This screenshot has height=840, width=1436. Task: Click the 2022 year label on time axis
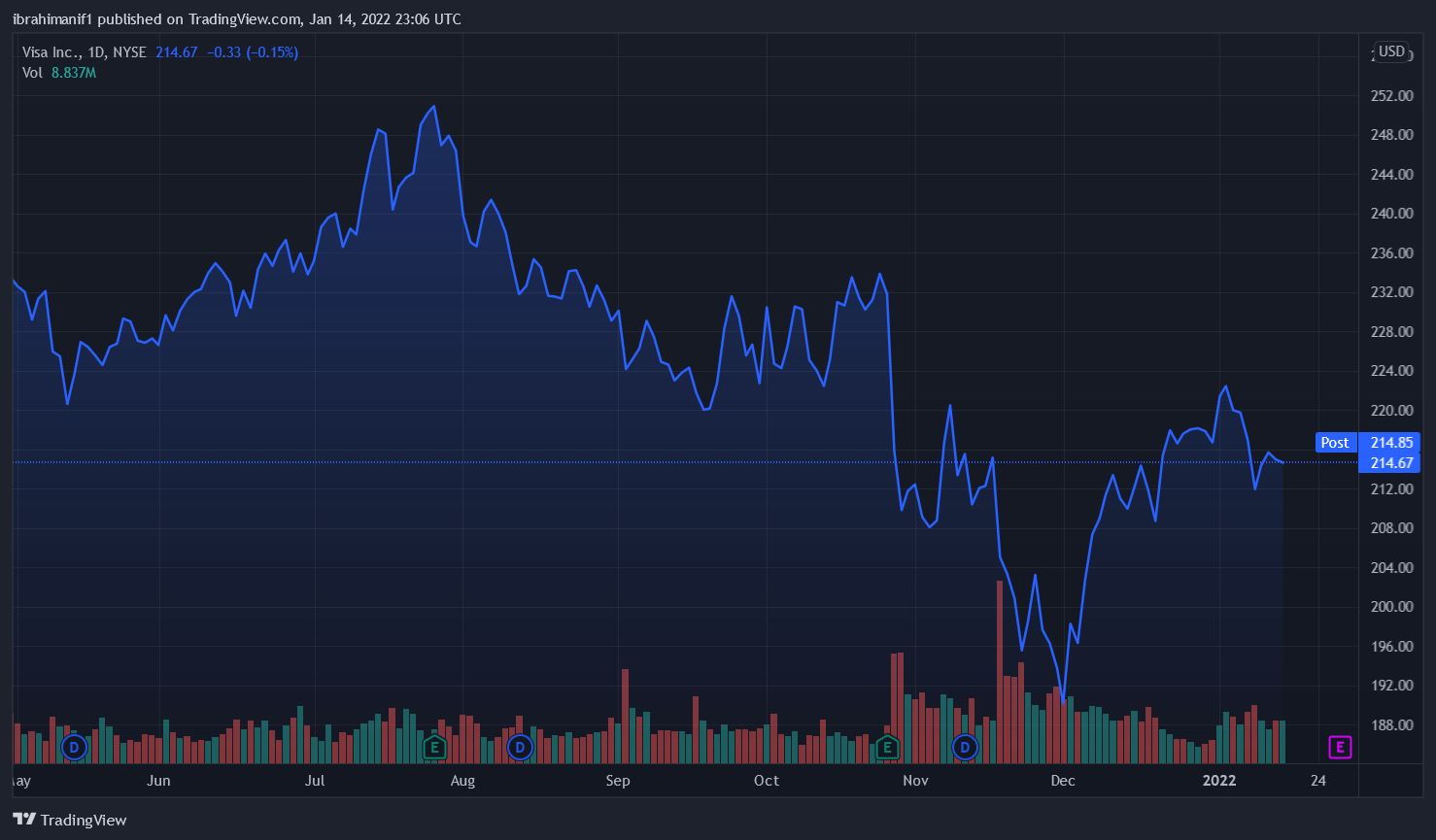point(1219,781)
